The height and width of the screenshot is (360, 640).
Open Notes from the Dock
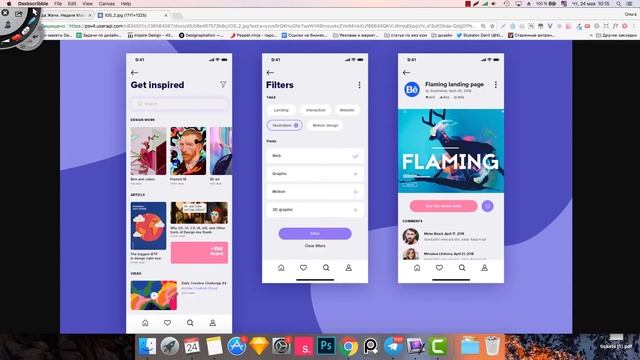click(x=214, y=346)
